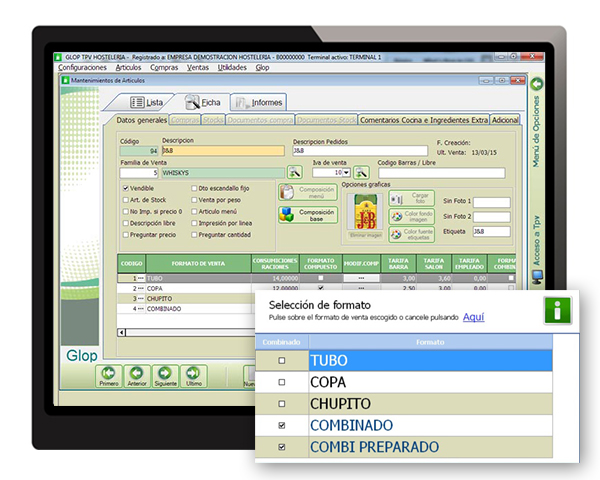Enable the Preguntar precio checkbox
Screen dimensions: 600x480
[126, 235]
